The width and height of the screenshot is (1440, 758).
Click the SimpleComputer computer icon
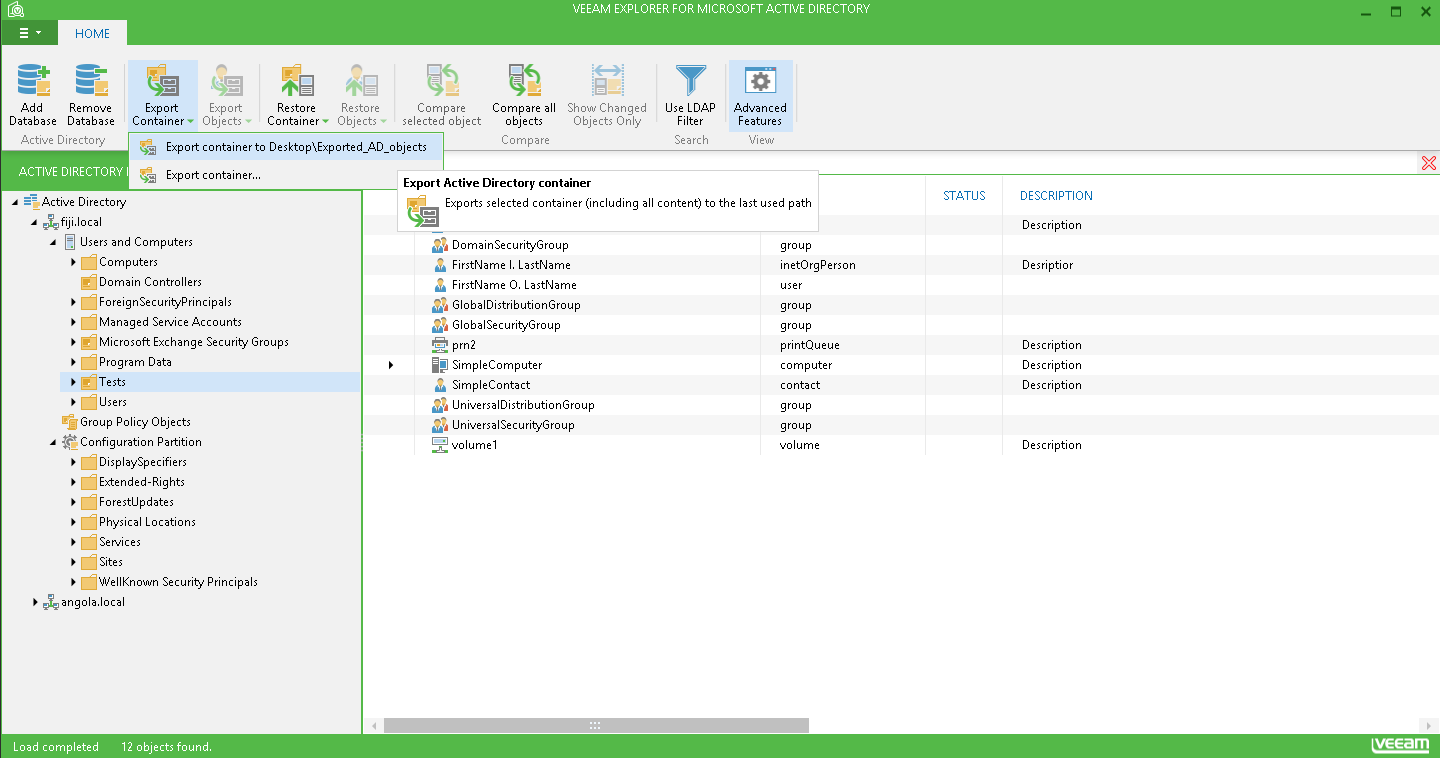440,365
